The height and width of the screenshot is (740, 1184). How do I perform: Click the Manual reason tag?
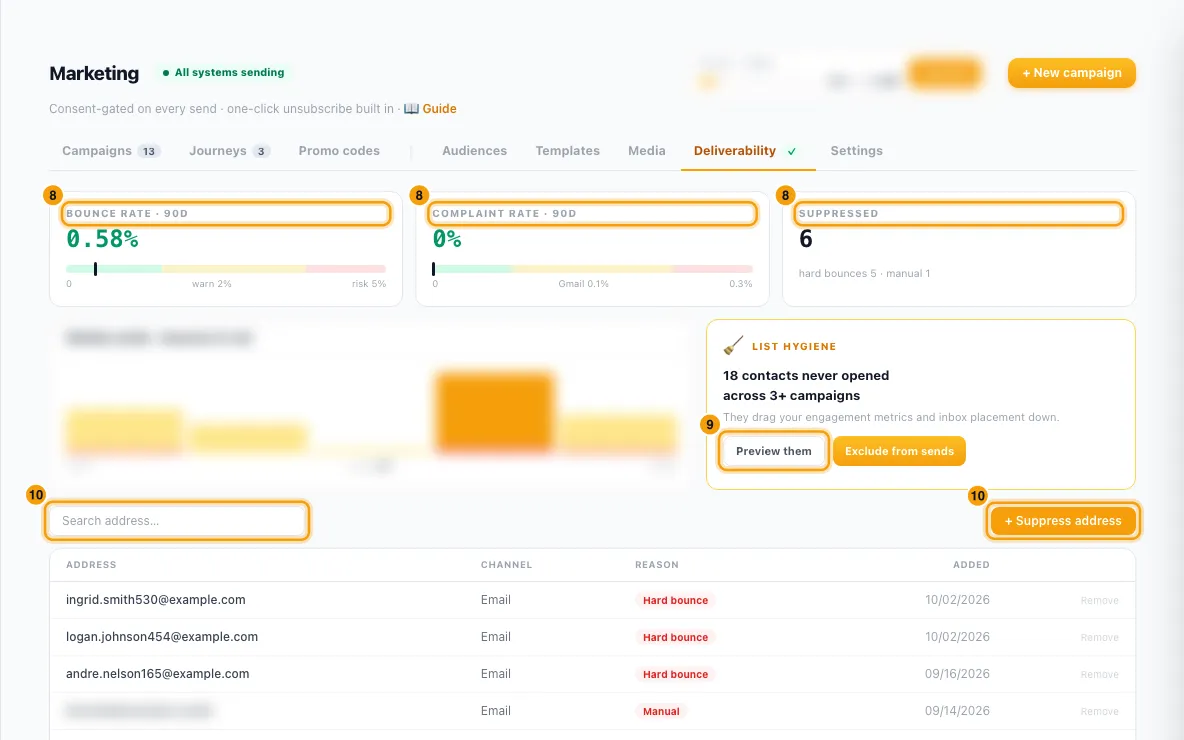[x=661, y=711]
